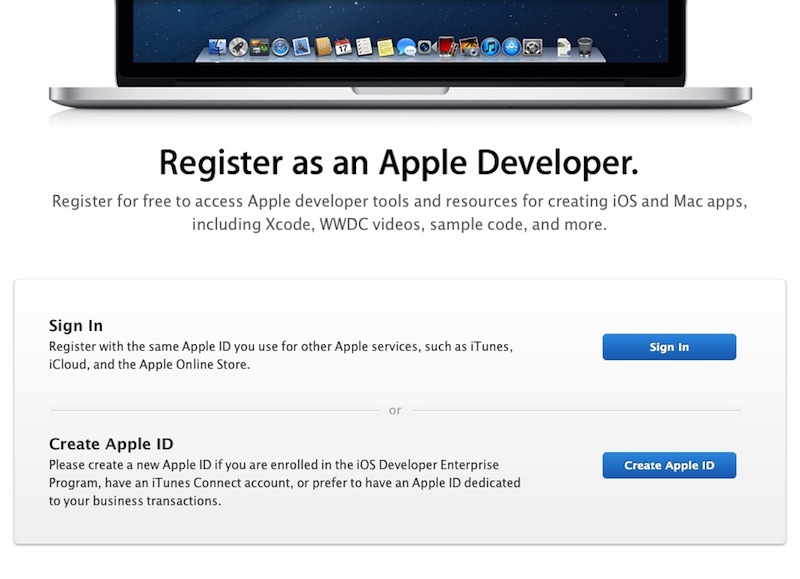This screenshot has height=579, width=800.
Task: Click the blue Sign In button
Action: tap(669, 347)
